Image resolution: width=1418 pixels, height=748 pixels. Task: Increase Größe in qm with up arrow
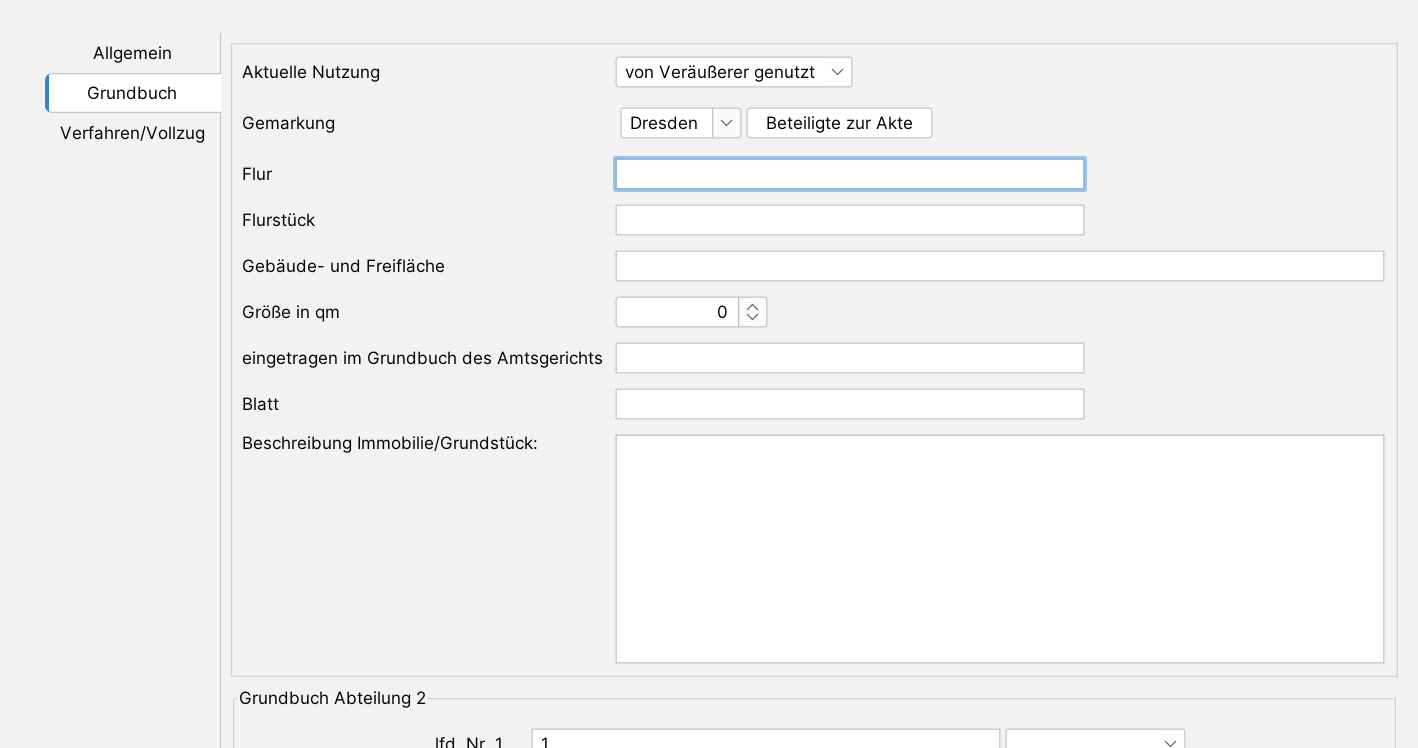coord(753,306)
